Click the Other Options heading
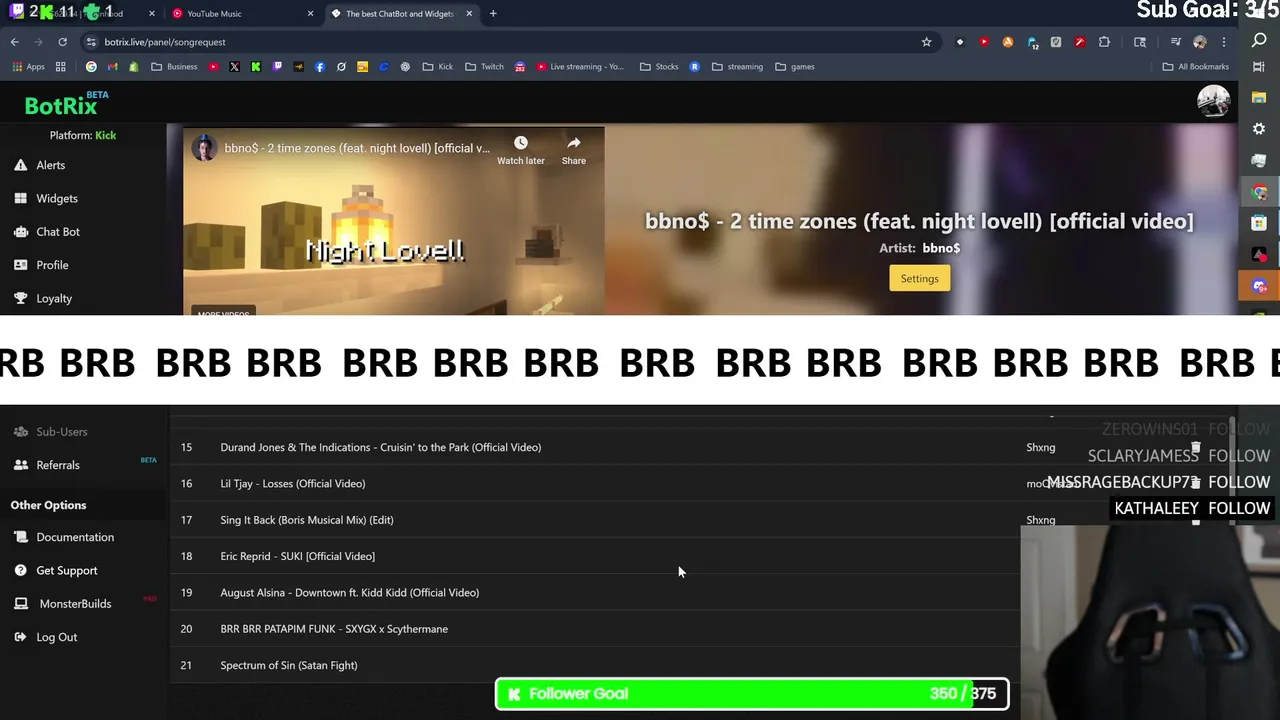 click(48, 505)
